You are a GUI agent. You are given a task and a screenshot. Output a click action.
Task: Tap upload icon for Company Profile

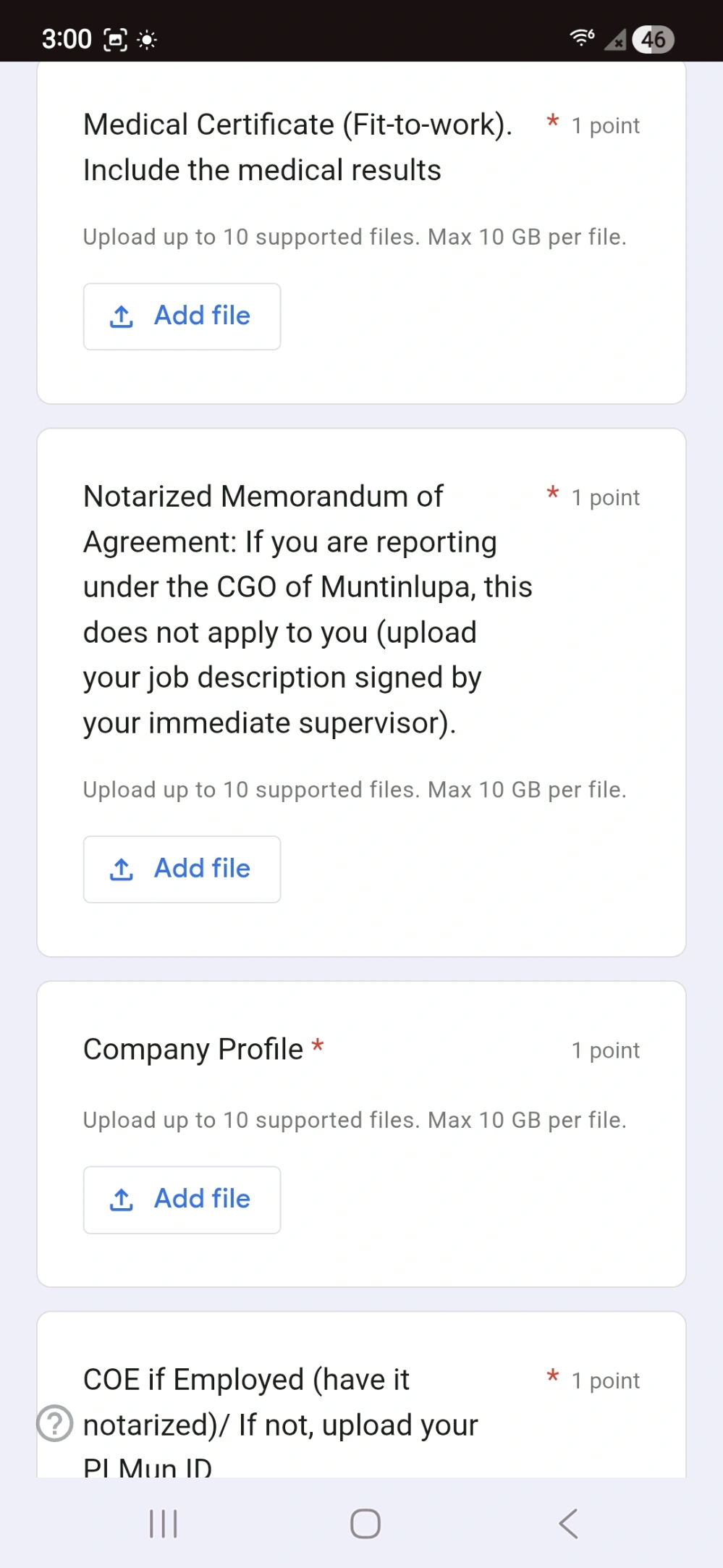coord(122,1200)
